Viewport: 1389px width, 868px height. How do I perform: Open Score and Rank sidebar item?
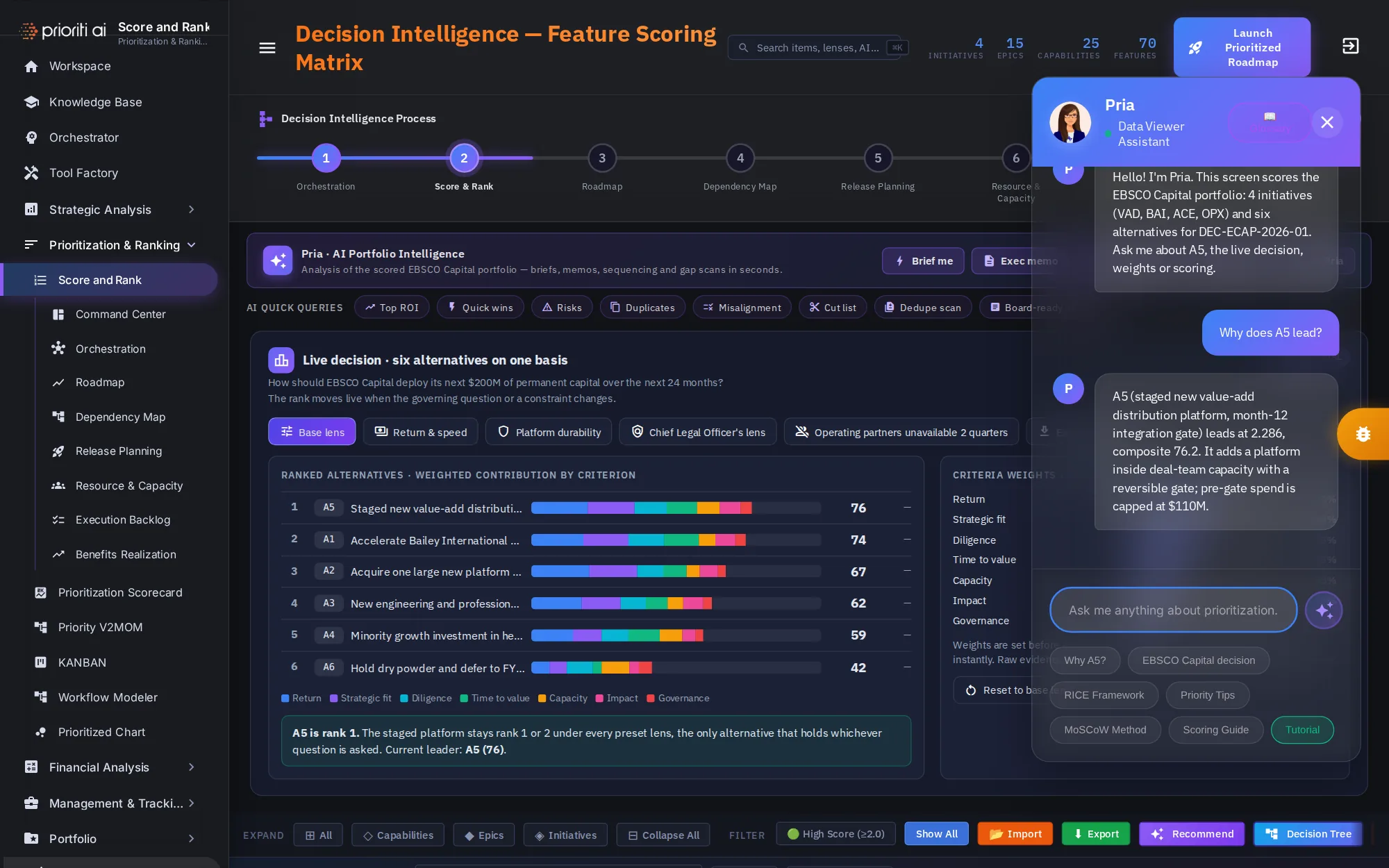tap(110, 280)
